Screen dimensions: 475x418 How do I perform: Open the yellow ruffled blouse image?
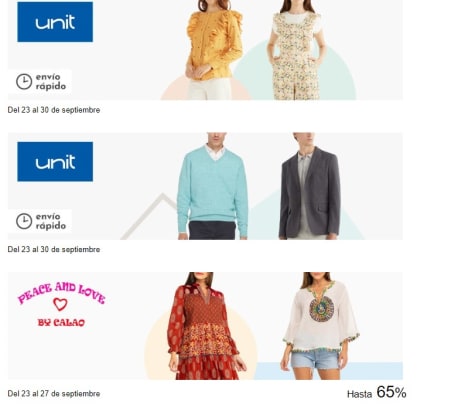tap(214, 50)
